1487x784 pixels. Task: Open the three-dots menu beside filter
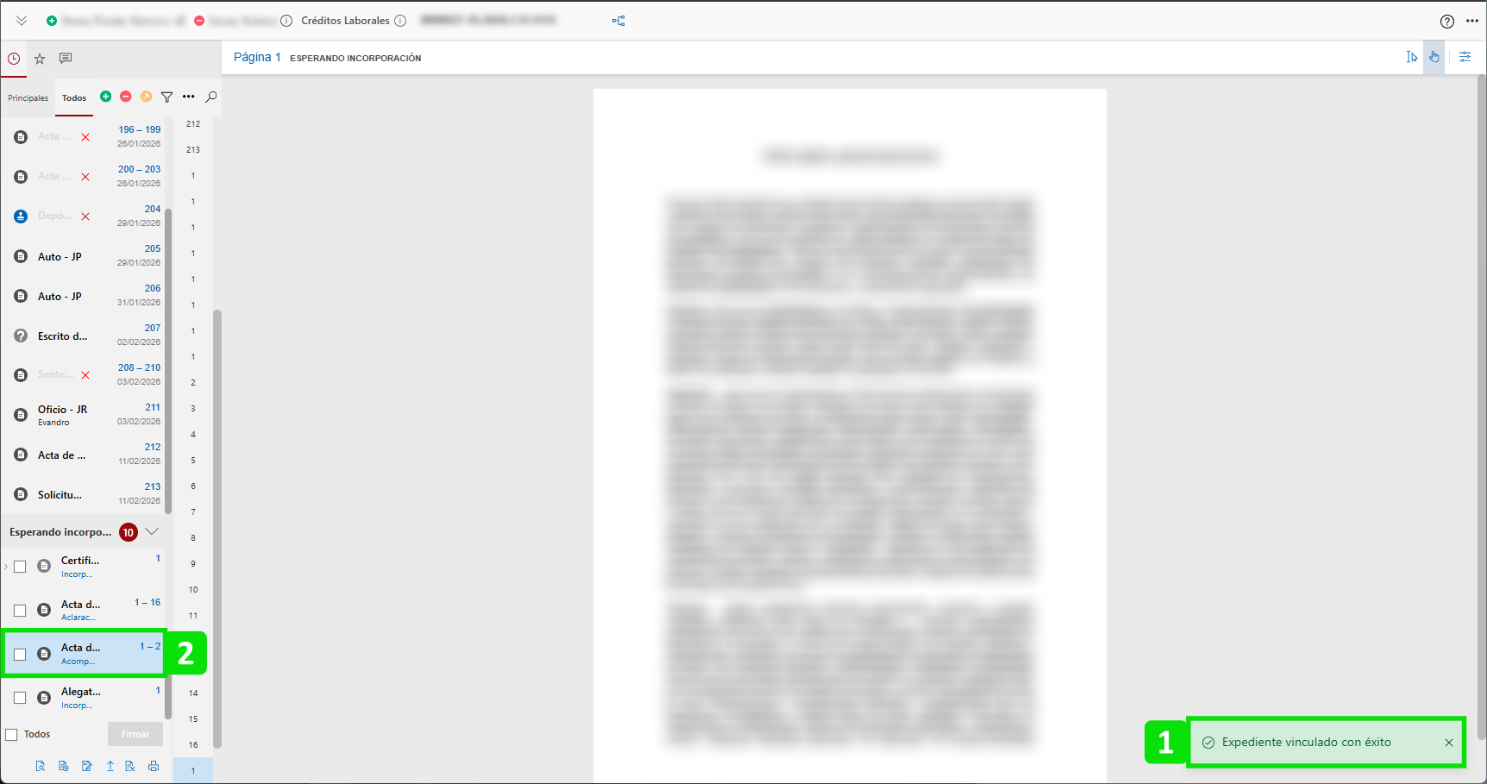tap(188, 97)
